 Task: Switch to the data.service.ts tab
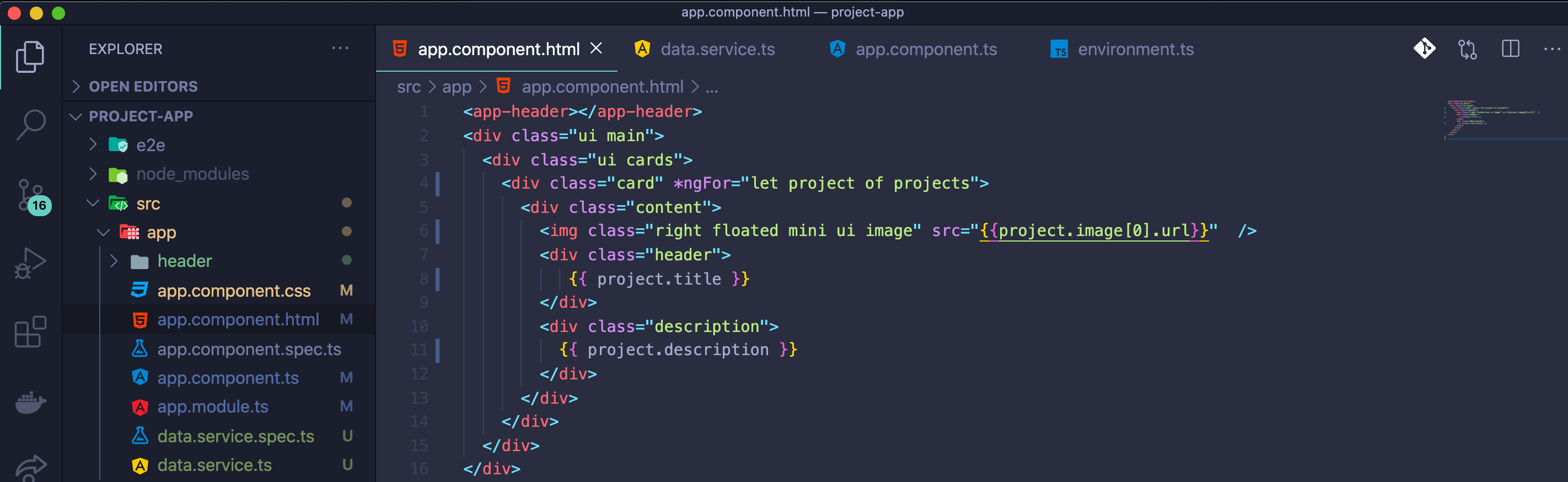(717, 49)
